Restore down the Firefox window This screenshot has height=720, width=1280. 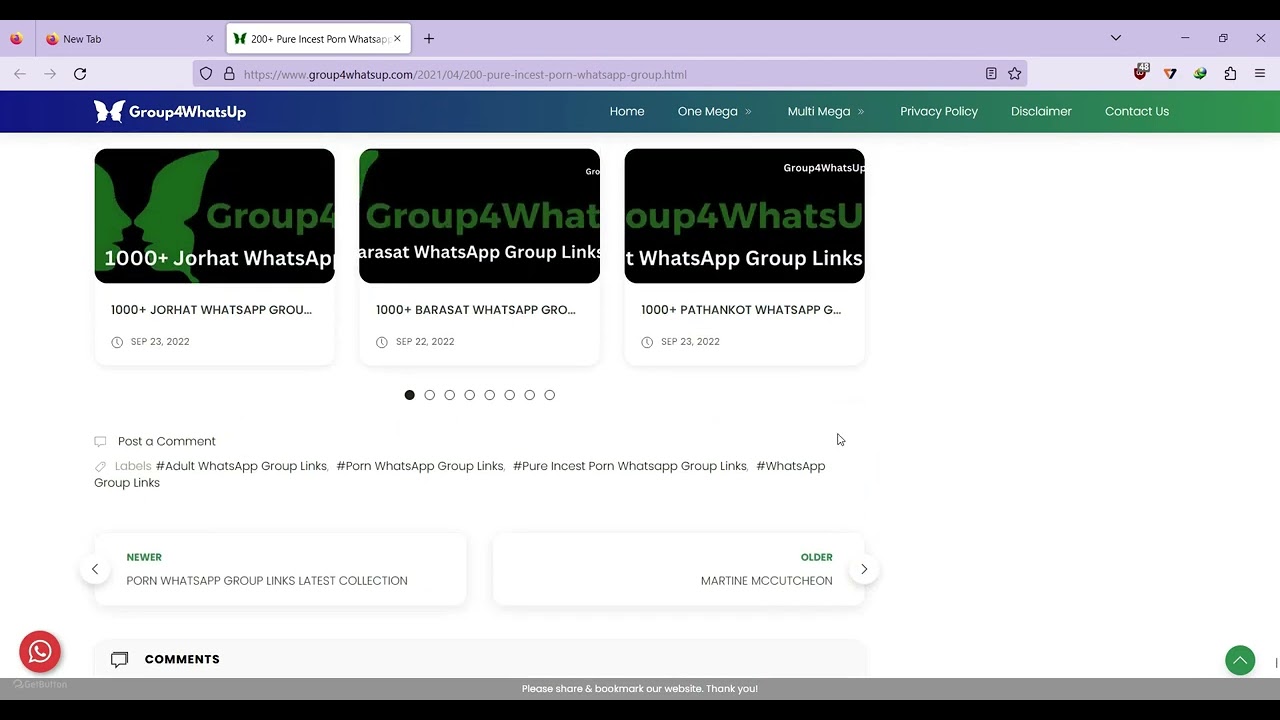pyautogui.click(x=1223, y=38)
